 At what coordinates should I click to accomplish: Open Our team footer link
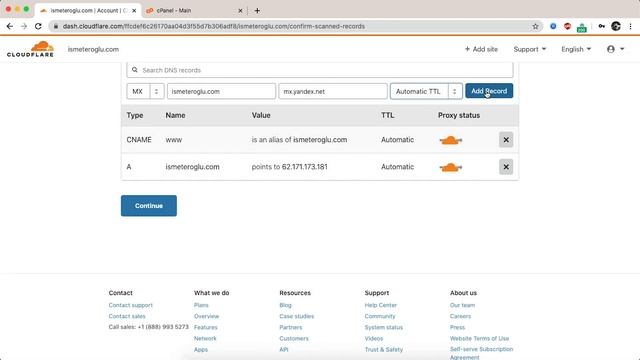click(x=462, y=305)
